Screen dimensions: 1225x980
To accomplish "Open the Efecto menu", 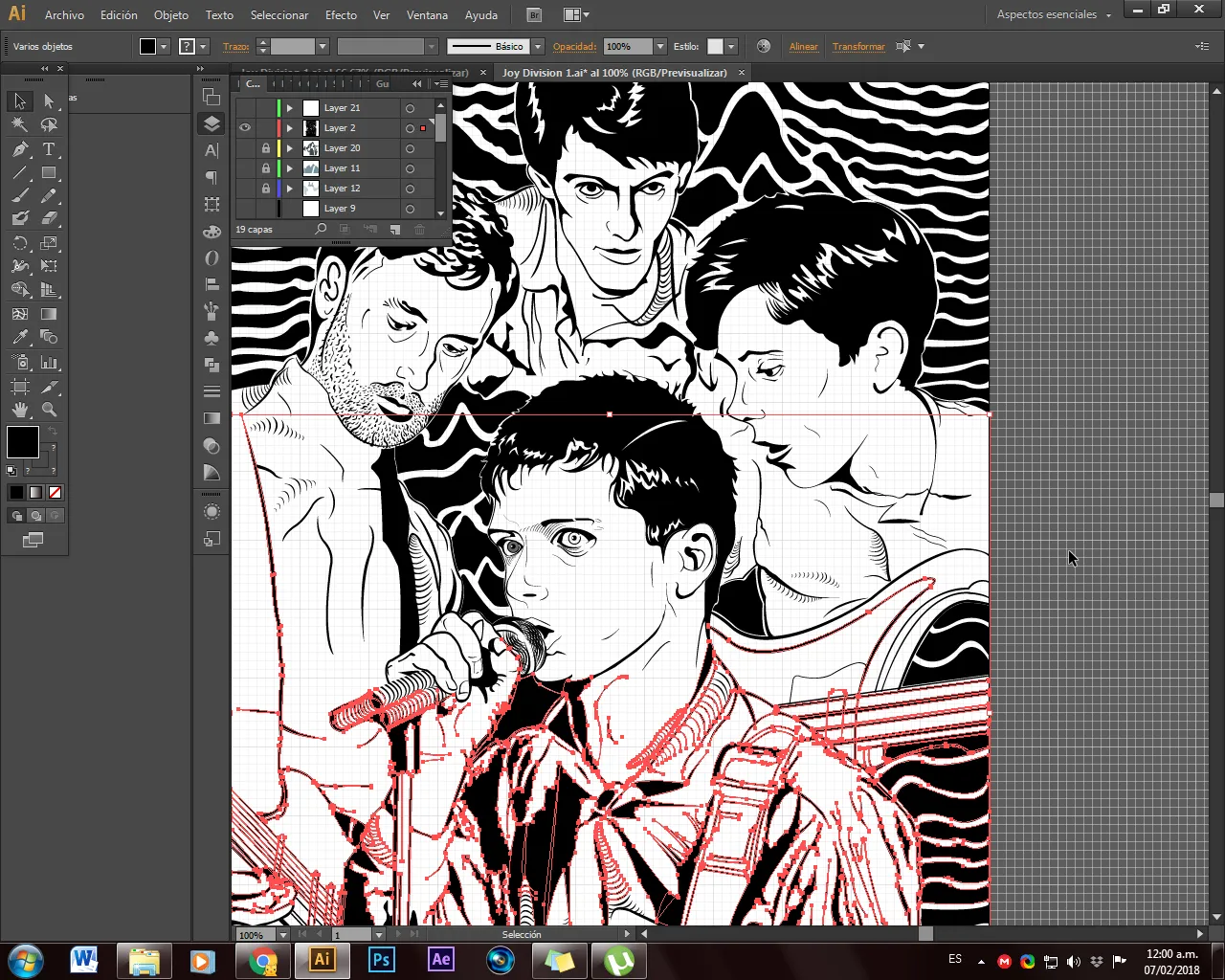I will (x=341, y=14).
